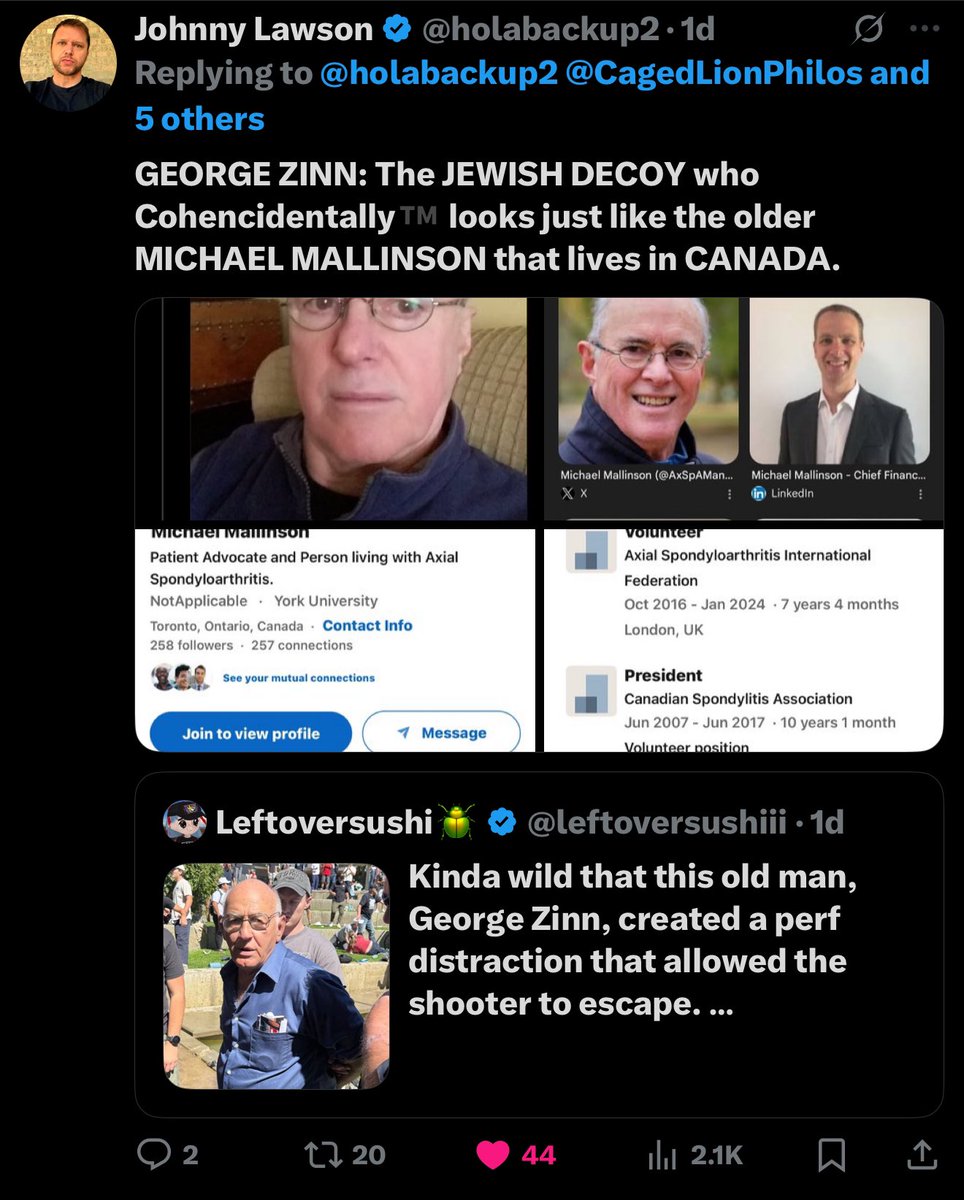
Task: Expand the '5 others' reply list
Action: (x=200, y=119)
